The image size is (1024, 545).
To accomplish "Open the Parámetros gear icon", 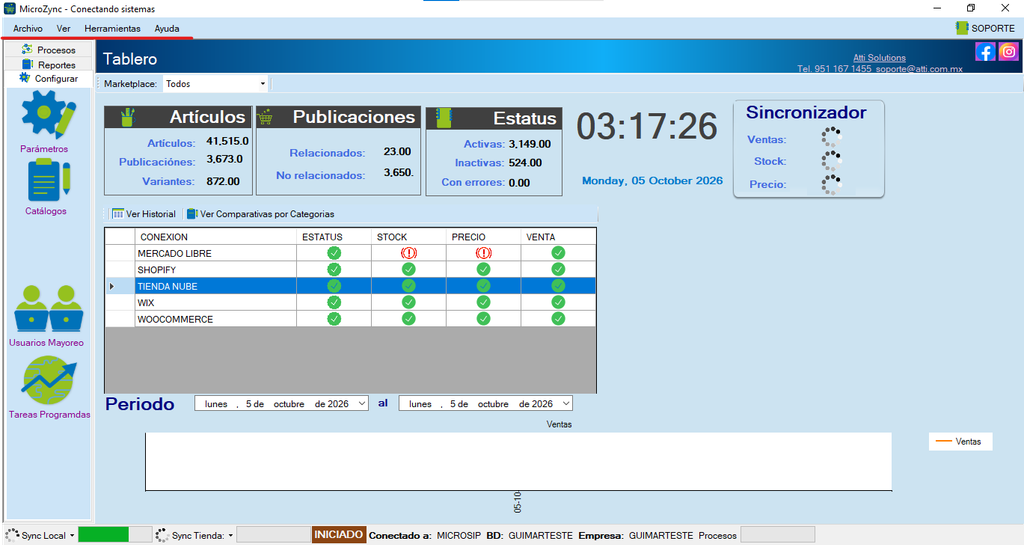I will coord(48,115).
